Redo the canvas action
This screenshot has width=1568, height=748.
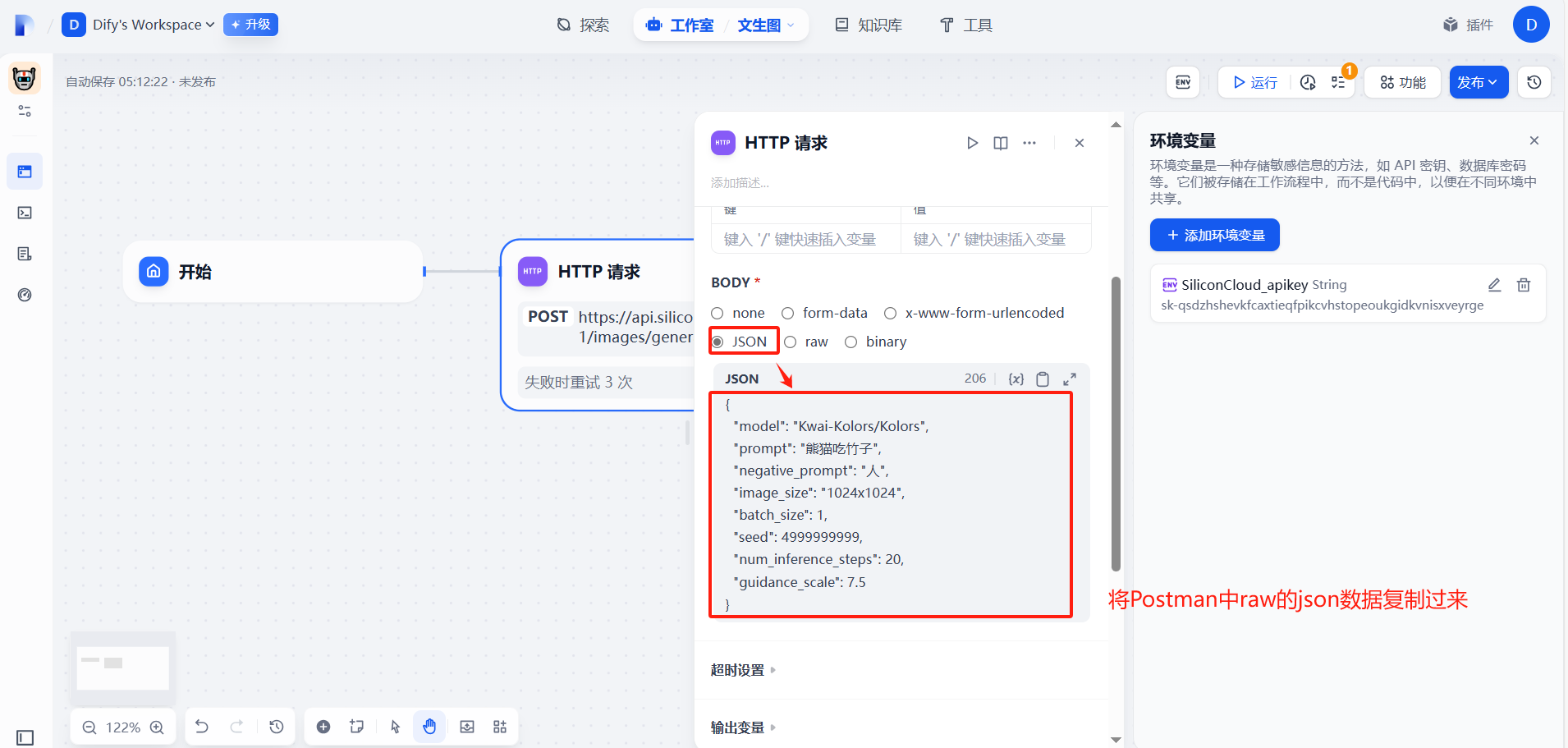point(236,727)
